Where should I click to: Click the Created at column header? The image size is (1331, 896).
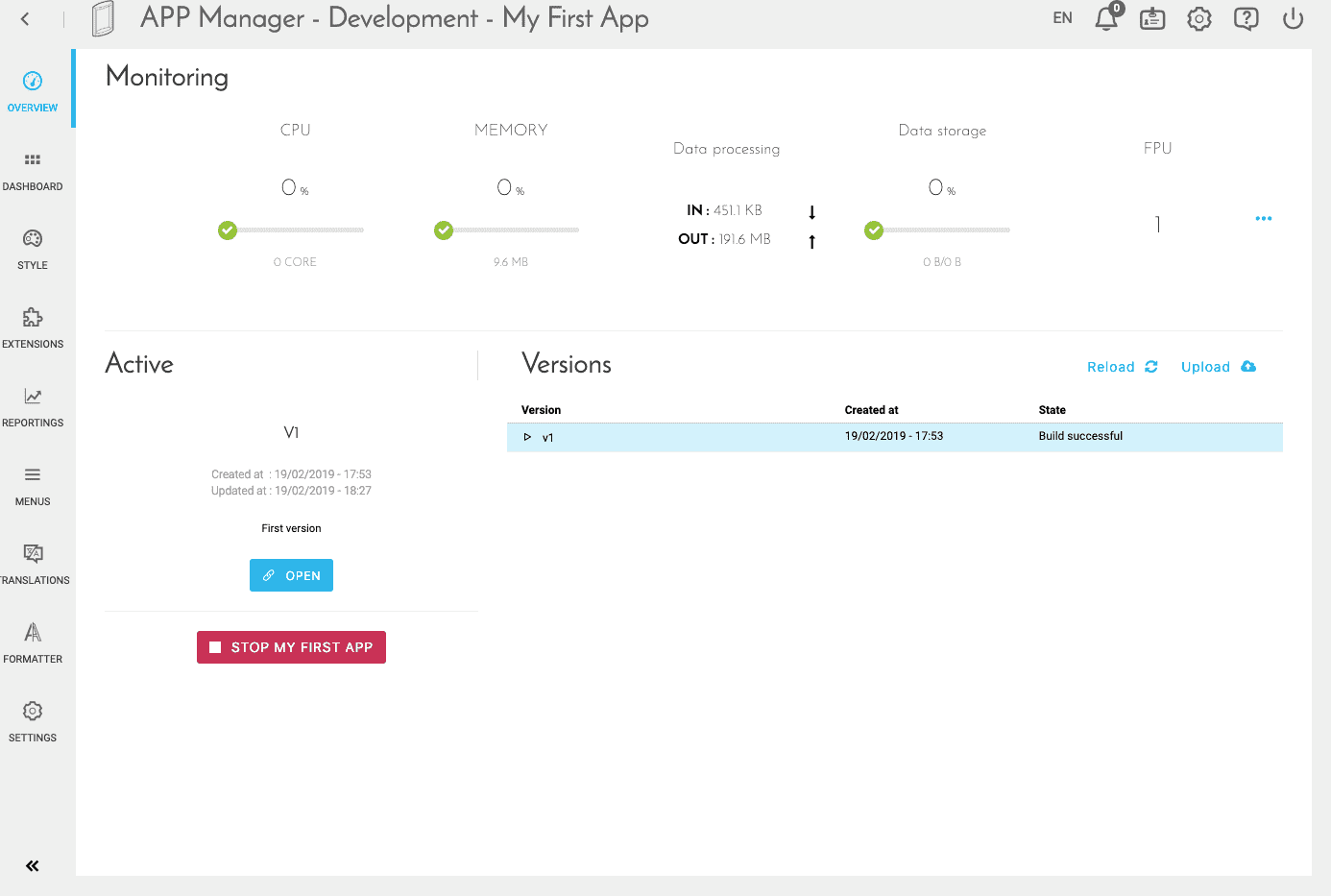(x=872, y=410)
